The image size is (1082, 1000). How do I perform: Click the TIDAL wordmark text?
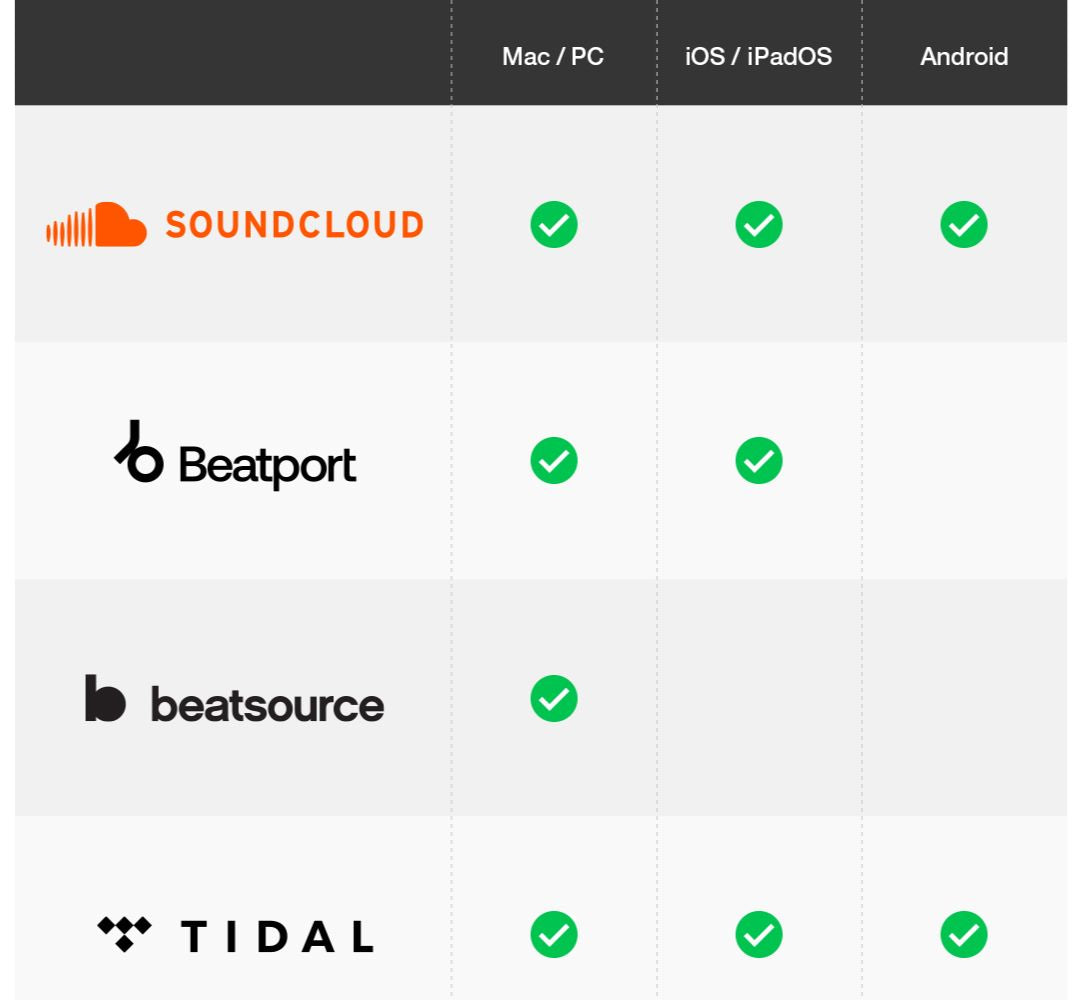277,937
